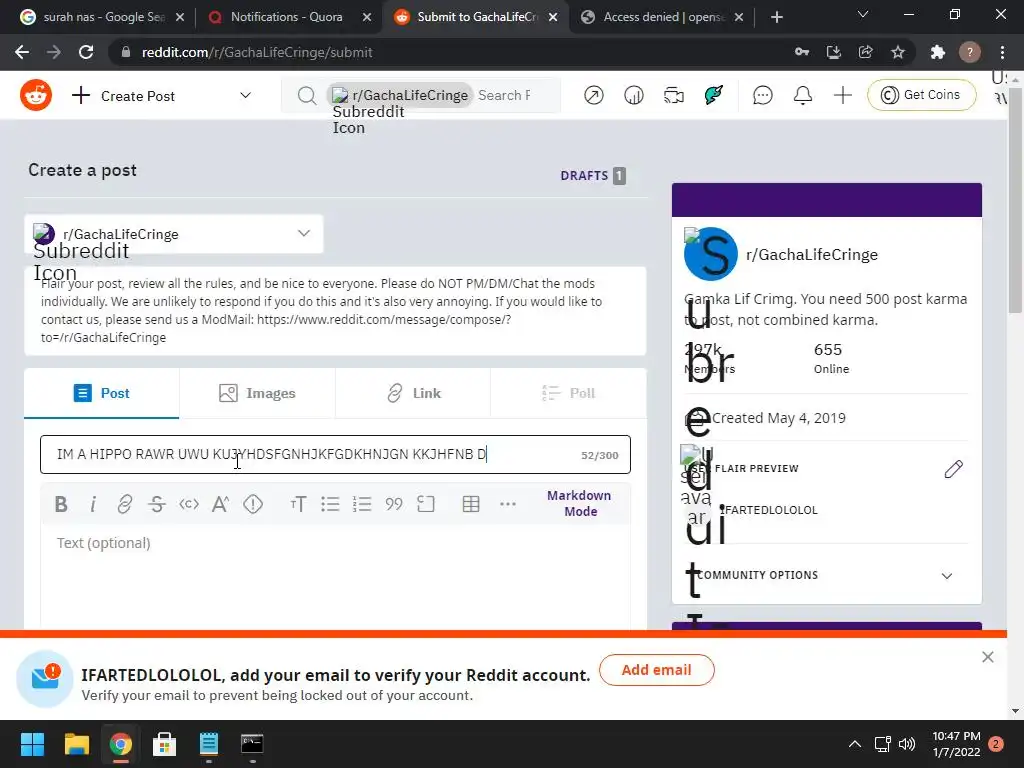Screen dimensions: 1024x768
Task: Open Notepad from taskbar
Action: click(x=208, y=744)
